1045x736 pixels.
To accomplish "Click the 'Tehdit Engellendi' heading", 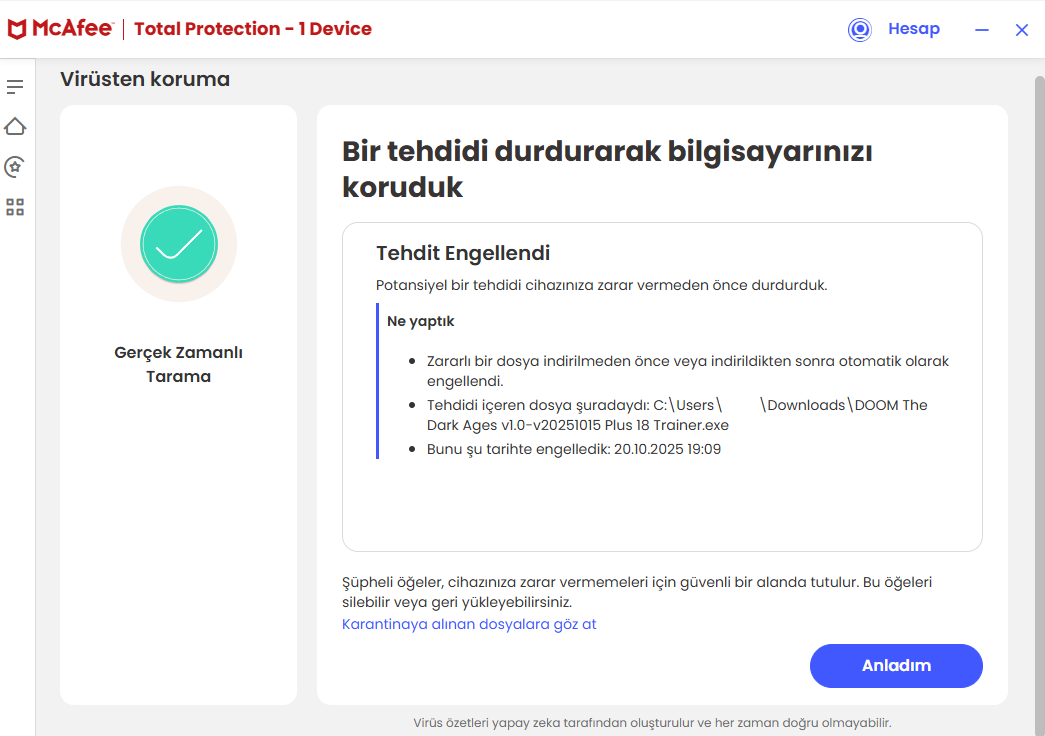I will (x=463, y=253).
